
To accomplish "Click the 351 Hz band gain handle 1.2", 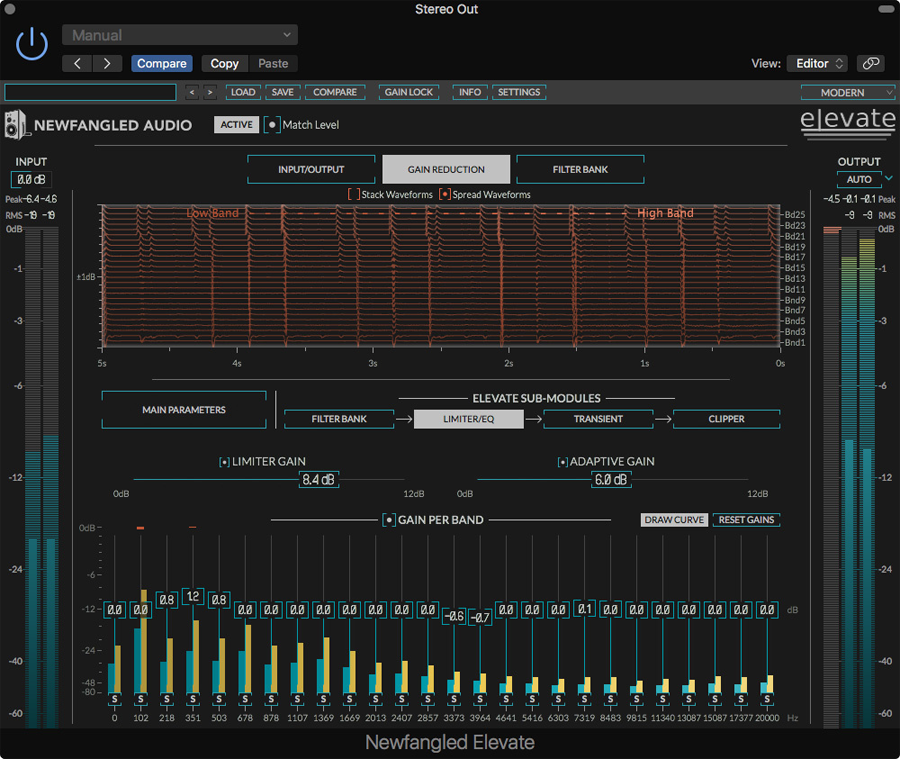I will (x=193, y=597).
